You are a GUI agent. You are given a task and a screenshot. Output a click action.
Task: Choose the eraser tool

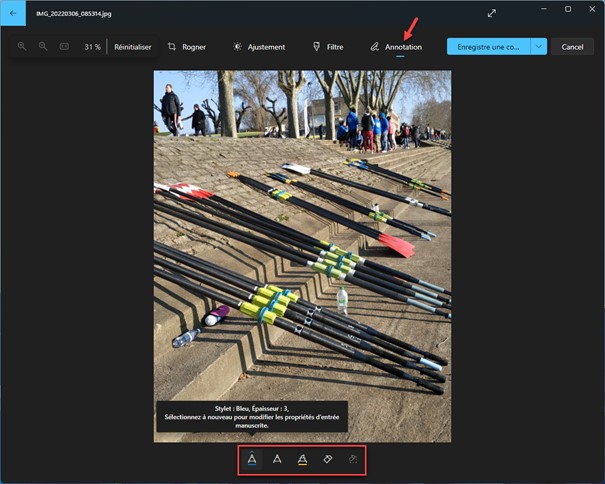tap(327, 459)
